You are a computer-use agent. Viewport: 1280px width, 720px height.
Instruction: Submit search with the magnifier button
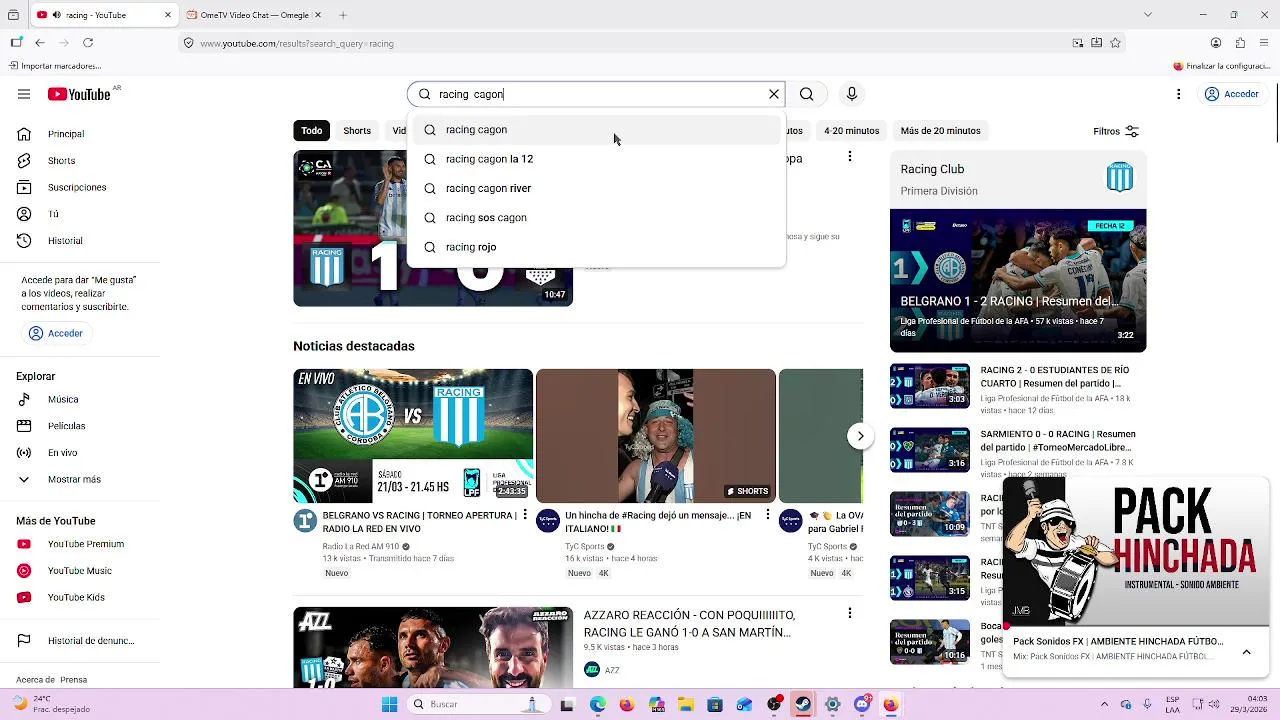[x=806, y=94]
